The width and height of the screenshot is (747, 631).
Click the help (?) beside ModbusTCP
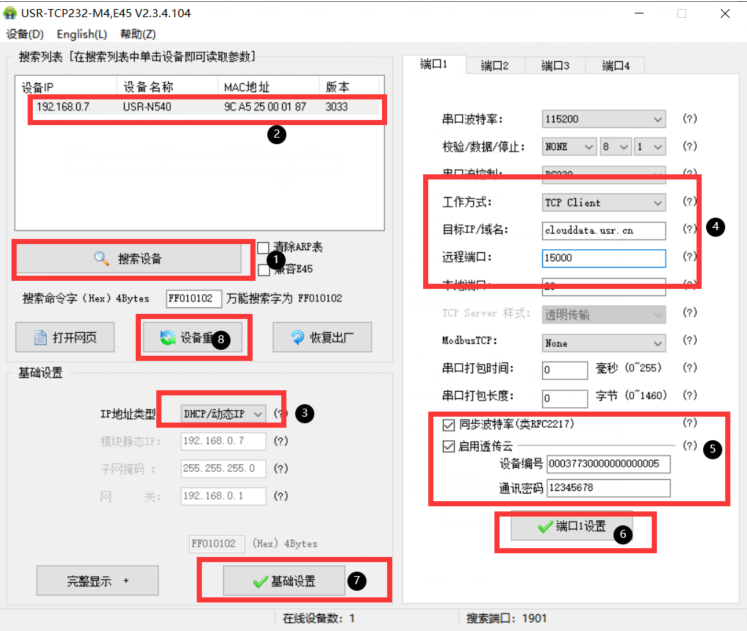[x=689, y=342]
